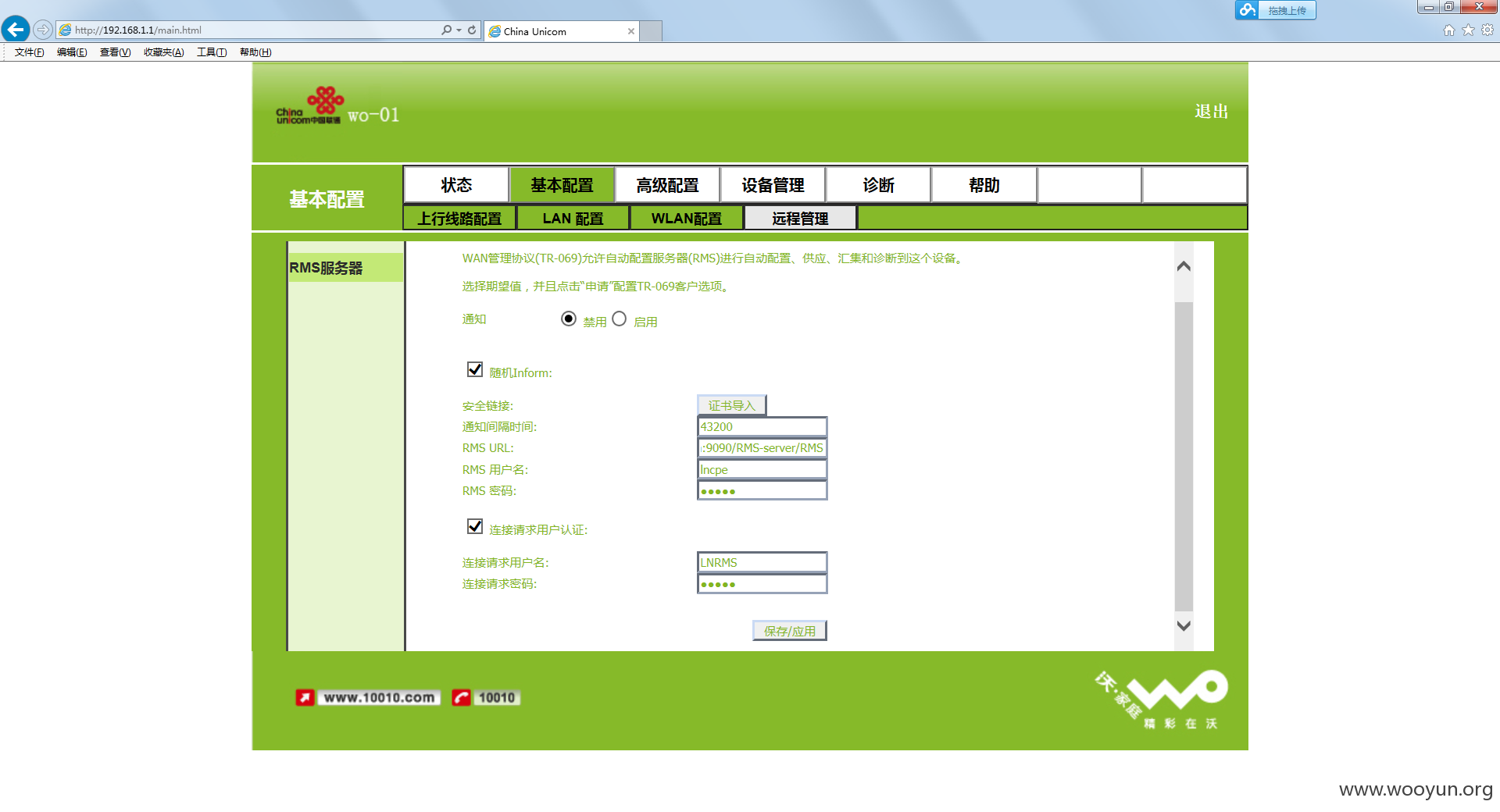Switch to the 诊断 tab
This screenshot has width=1500, height=812.
pyautogui.click(x=878, y=185)
